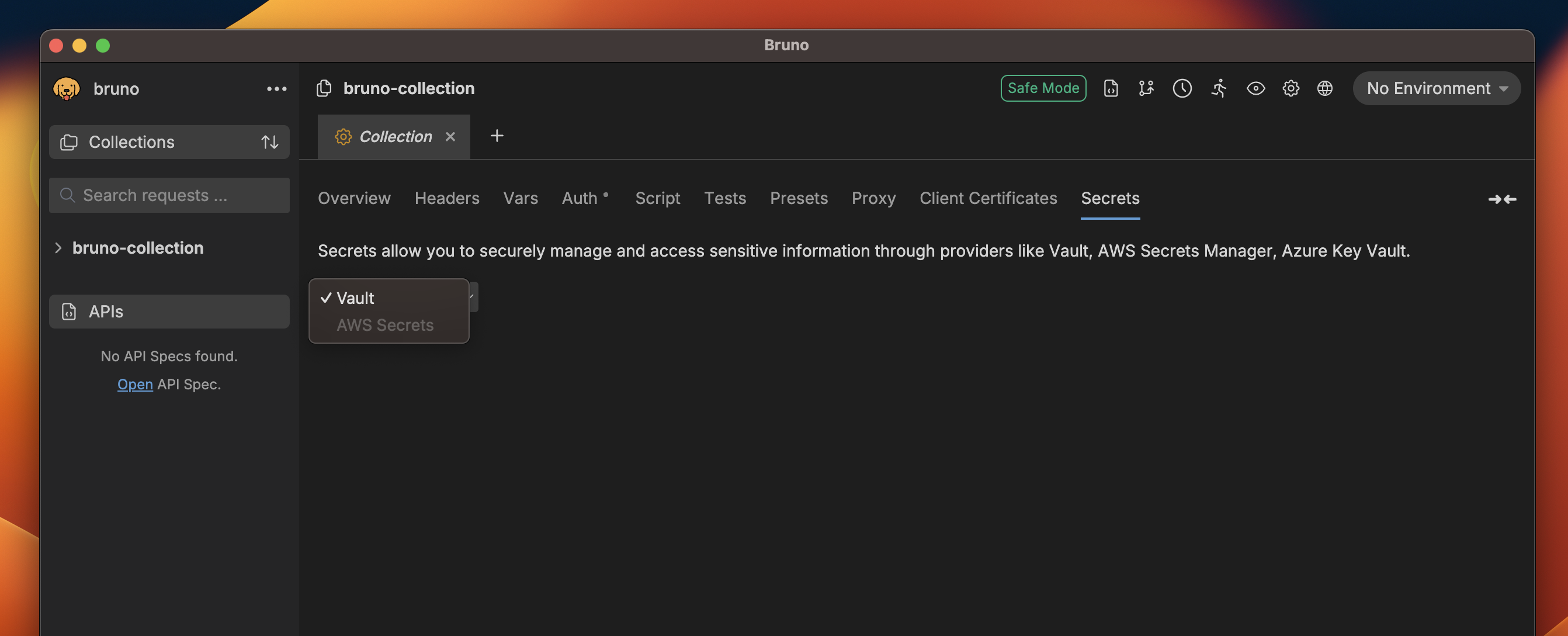The height and width of the screenshot is (636, 1568).
Task: Open the No Environment dropdown
Action: click(1436, 88)
